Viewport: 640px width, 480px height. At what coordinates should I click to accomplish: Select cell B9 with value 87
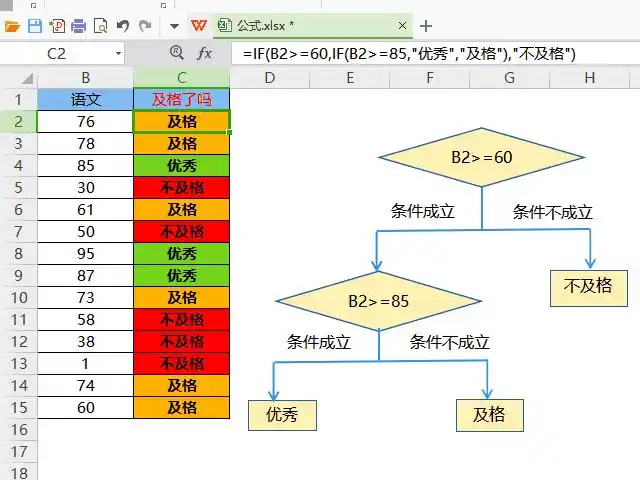[85, 276]
